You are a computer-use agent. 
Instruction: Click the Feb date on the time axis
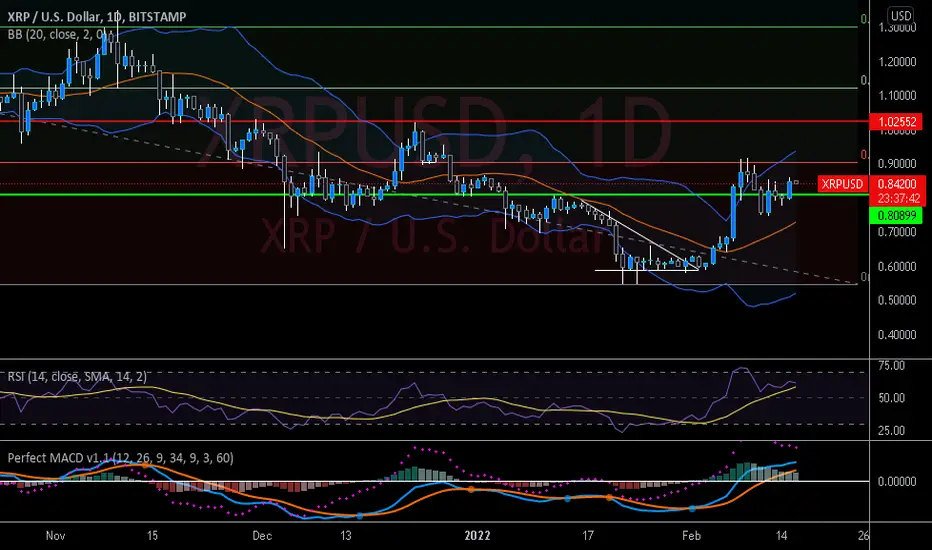(x=691, y=536)
